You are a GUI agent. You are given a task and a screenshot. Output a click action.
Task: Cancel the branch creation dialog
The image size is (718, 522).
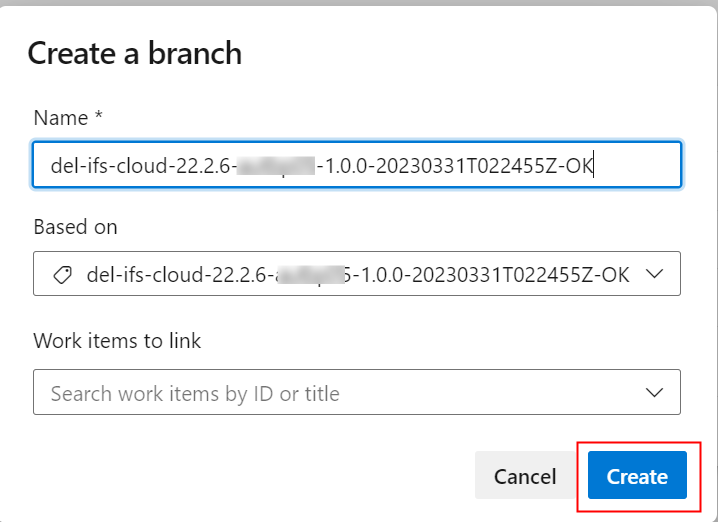coord(525,476)
